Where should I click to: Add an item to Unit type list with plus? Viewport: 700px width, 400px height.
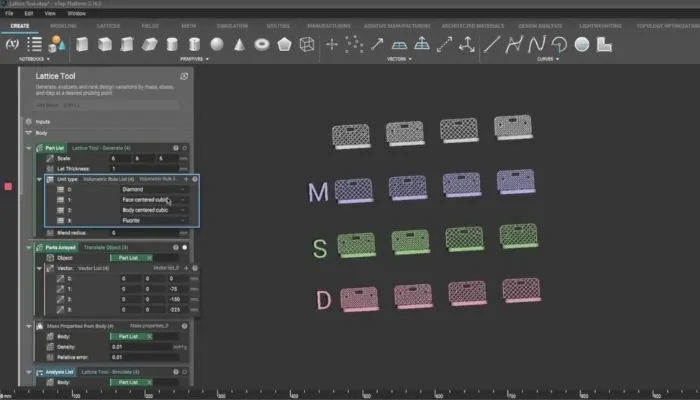pyautogui.click(x=187, y=179)
